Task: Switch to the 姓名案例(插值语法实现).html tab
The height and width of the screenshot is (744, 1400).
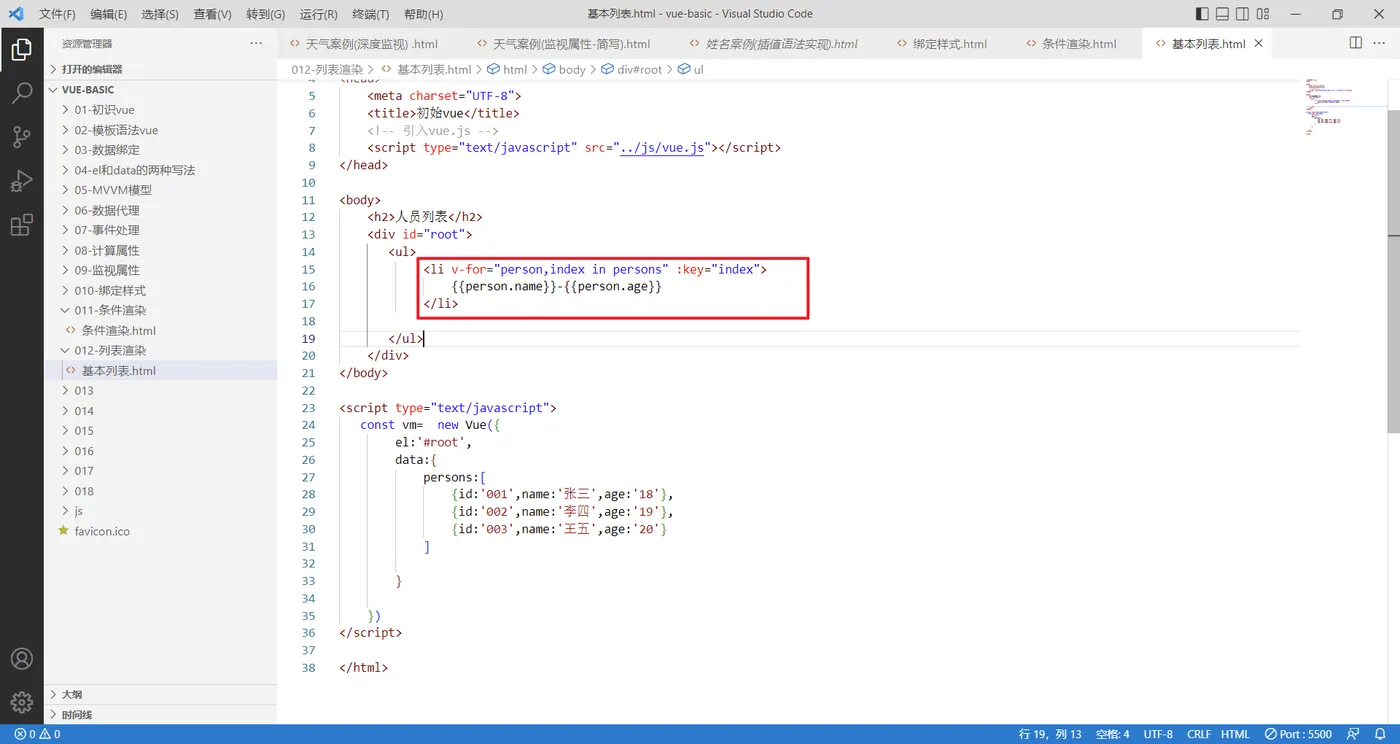Action: click(x=781, y=44)
